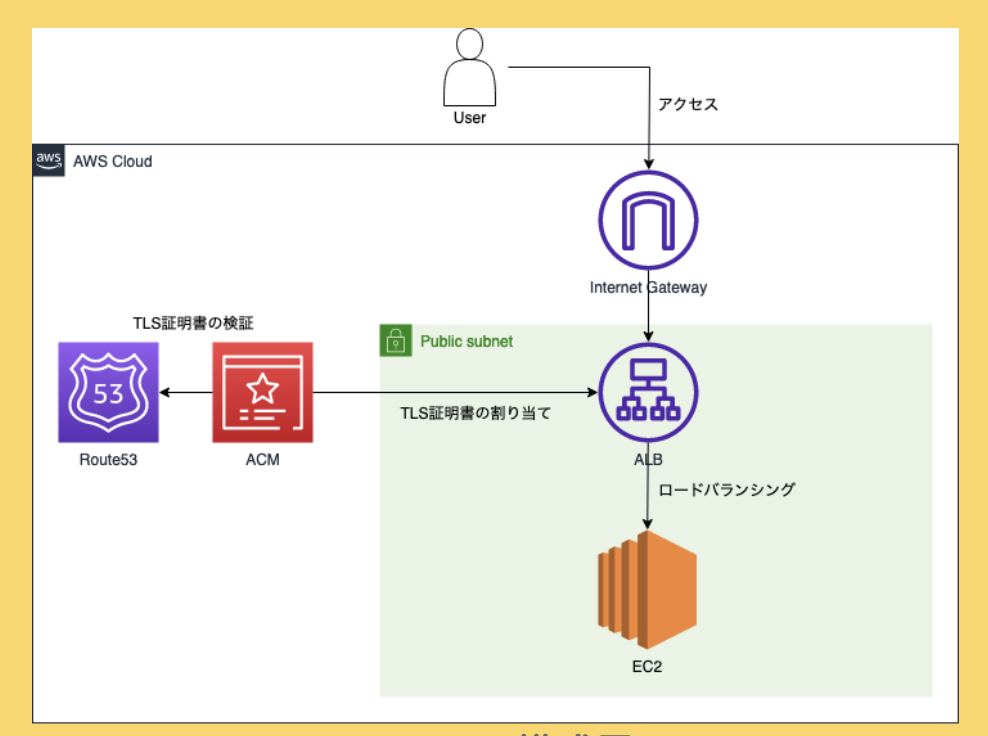988x736 pixels.
Task: Click the User person icon
Action: tap(469, 67)
